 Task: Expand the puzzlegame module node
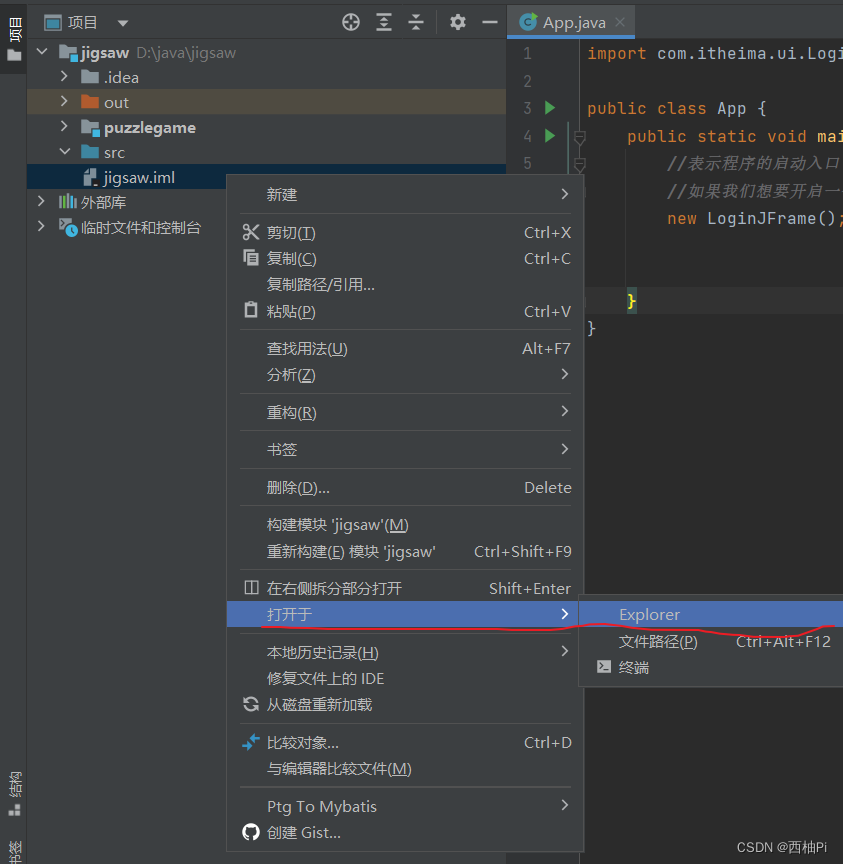(63, 128)
